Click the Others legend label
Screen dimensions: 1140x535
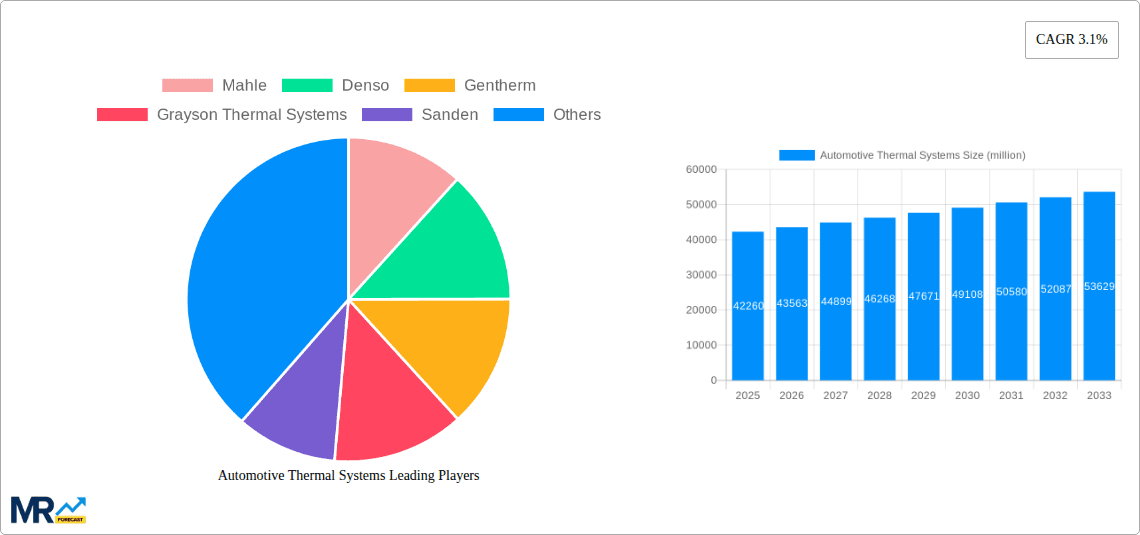pyautogui.click(x=577, y=115)
